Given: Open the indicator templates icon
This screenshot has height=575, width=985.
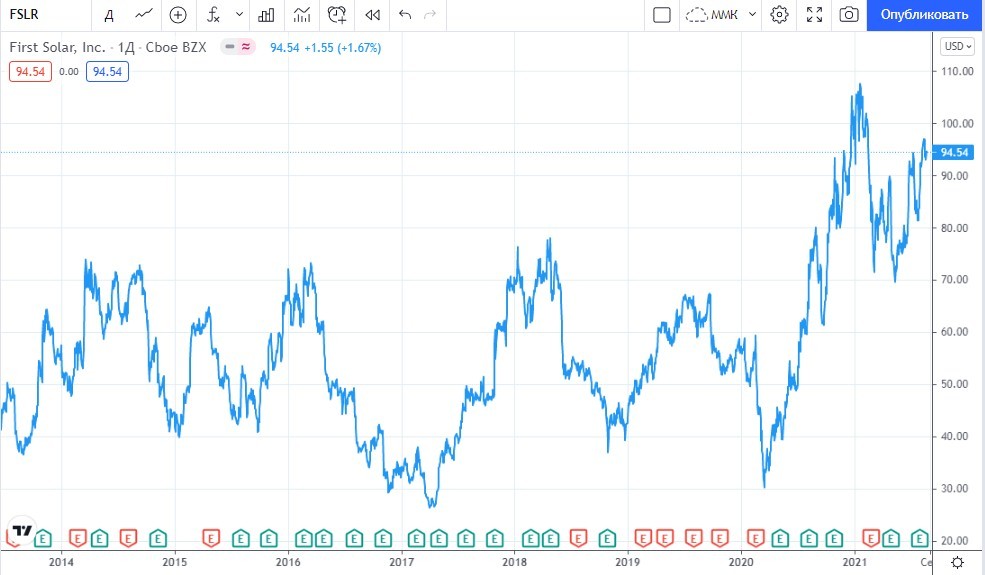Looking at the screenshot, I should tap(301, 15).
